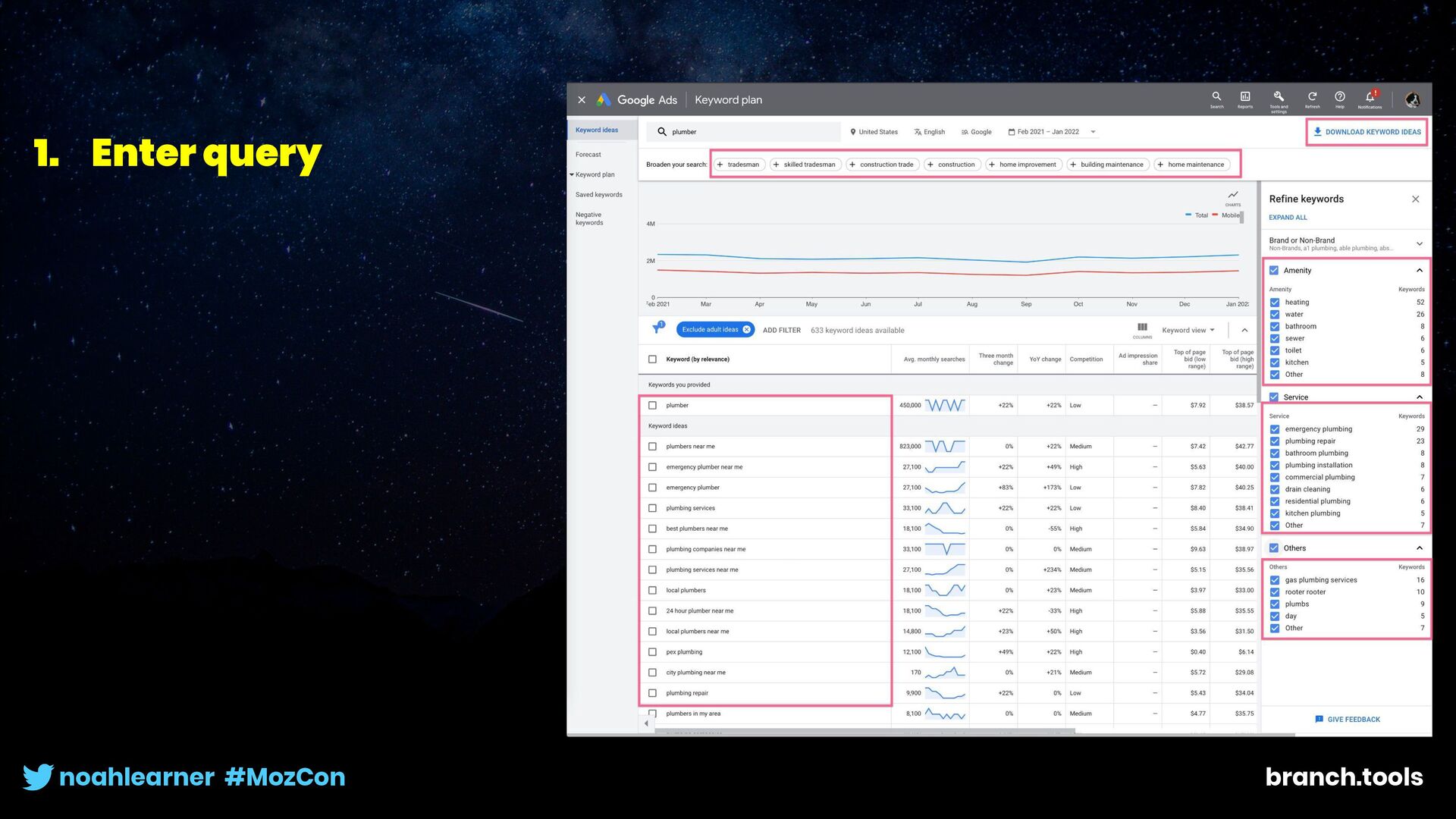Add building maintenance suggestion
Viewport: 1456px width, 819px height.
point(1107,165)
